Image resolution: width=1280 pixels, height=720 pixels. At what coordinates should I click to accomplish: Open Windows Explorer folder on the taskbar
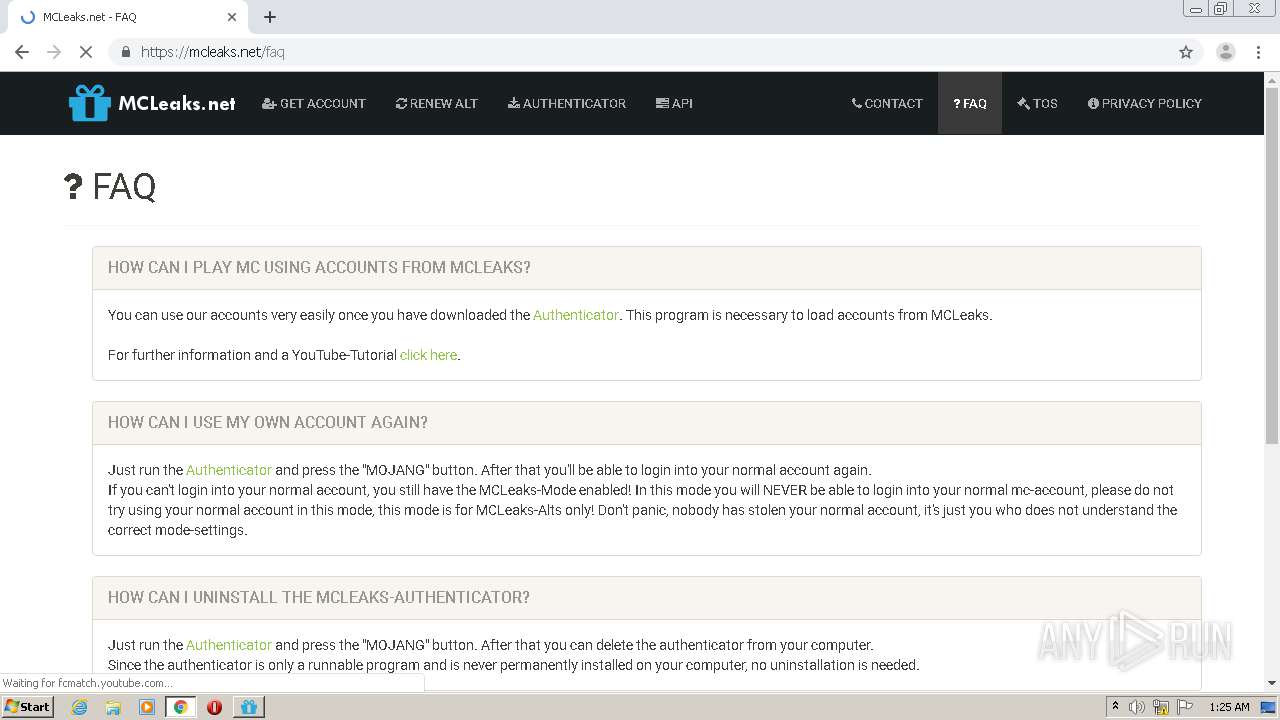click(x=113, y=707)
